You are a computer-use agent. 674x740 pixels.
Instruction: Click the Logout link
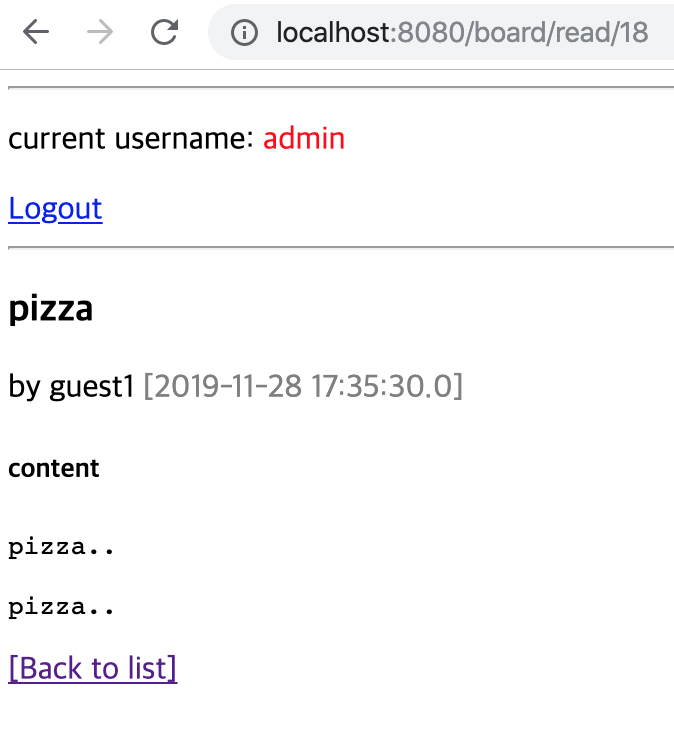click(55, 208)
